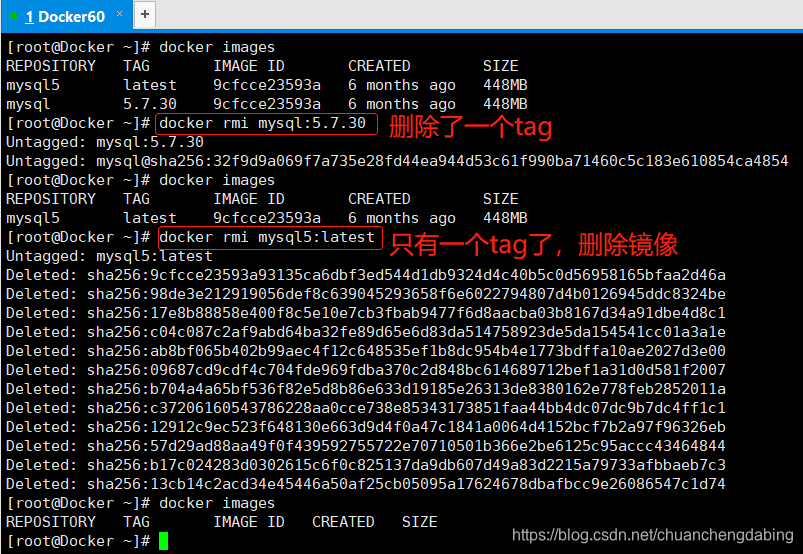The width and height of the screenshot is (803, 554).
Task: Close the Docker60 tab
Action: point(119,14)
